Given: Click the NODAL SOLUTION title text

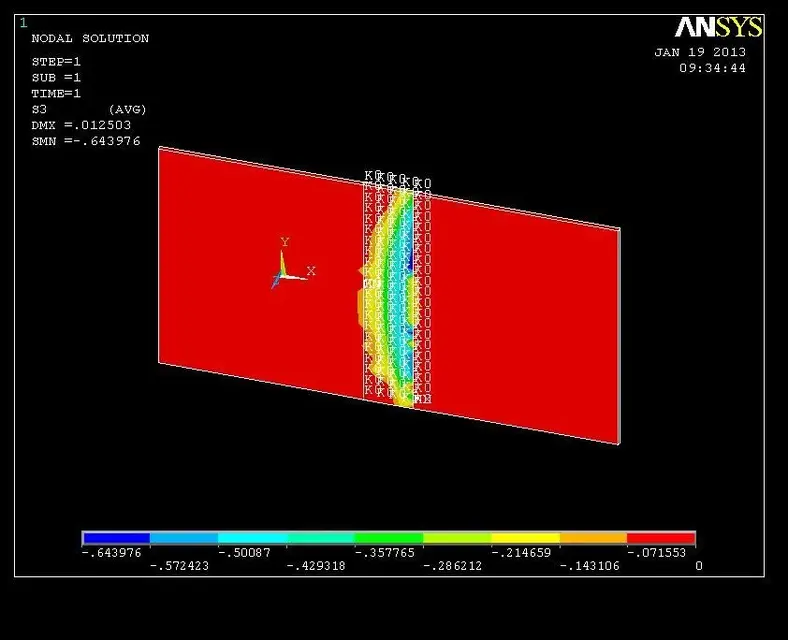Looking at the screenshot, I should [90, 38].
